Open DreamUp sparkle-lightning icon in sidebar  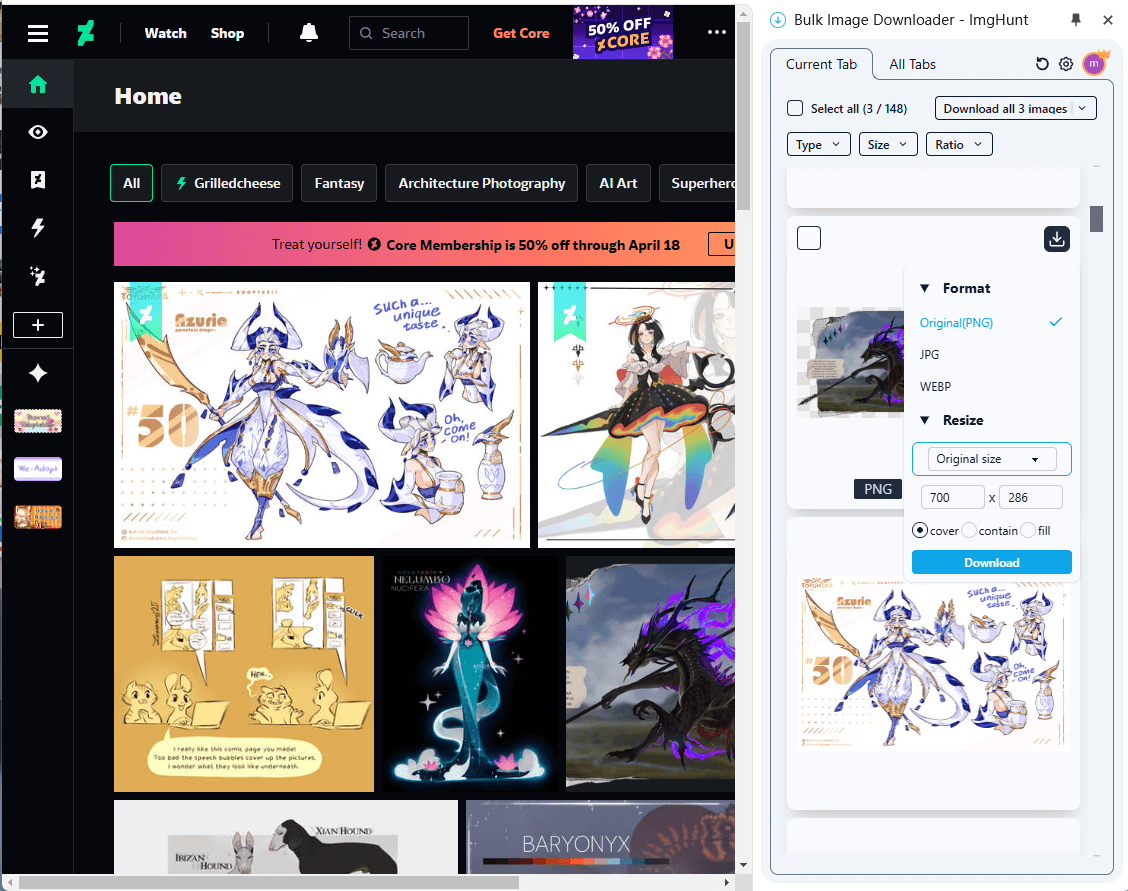[37, 276]
